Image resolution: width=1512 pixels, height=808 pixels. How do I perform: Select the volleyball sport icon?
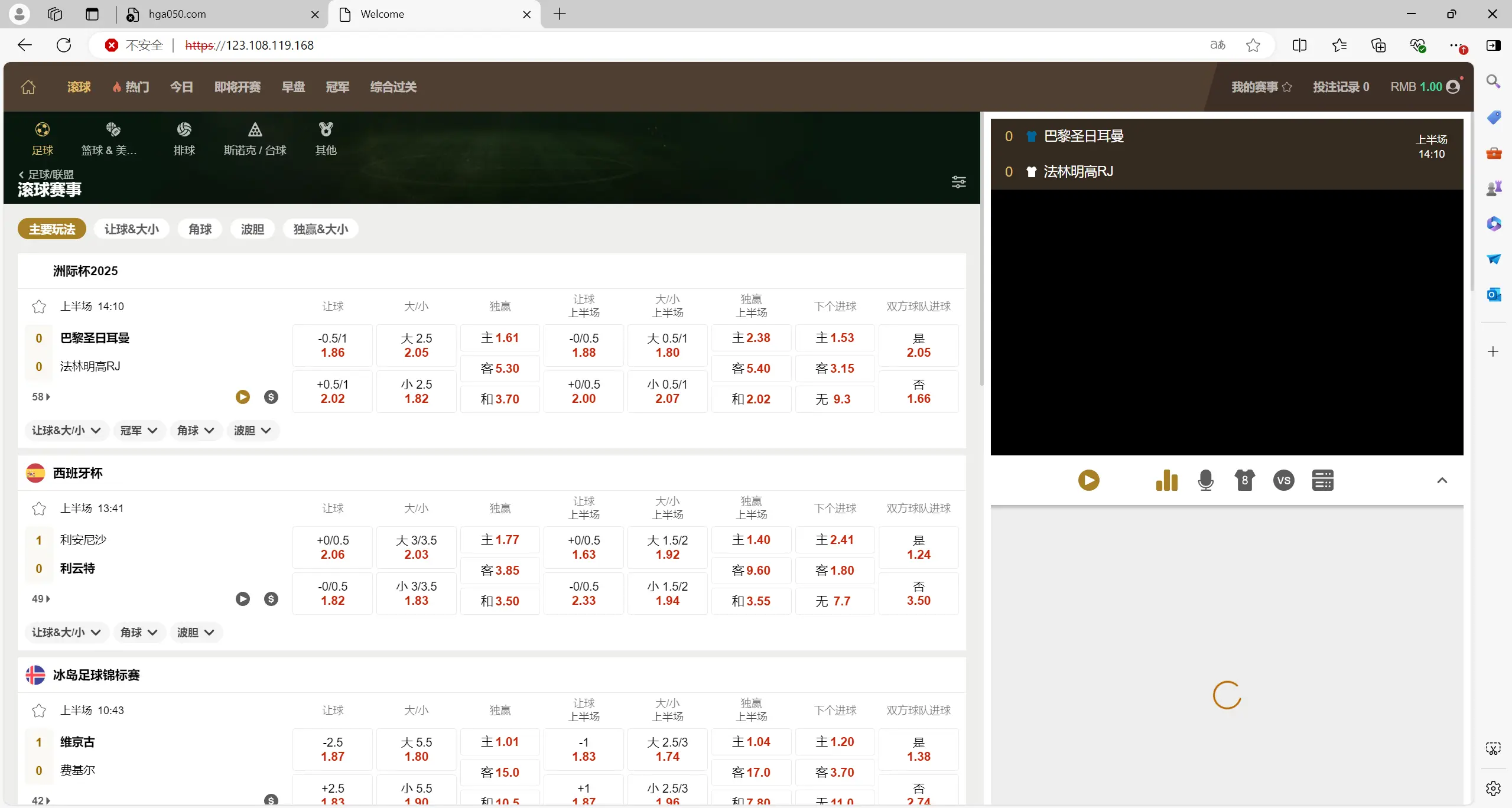(184, 129)
